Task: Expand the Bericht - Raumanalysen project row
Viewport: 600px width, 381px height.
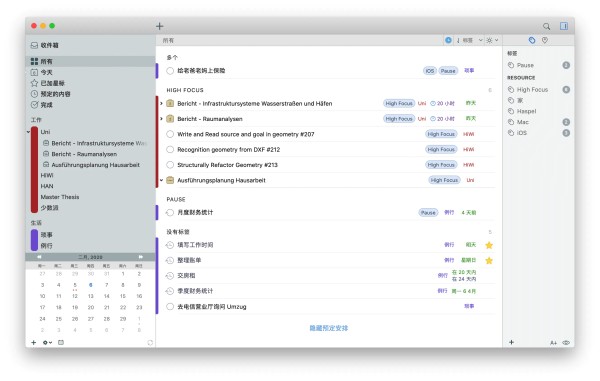Action: pyautogui.click(x=161, y=119)
